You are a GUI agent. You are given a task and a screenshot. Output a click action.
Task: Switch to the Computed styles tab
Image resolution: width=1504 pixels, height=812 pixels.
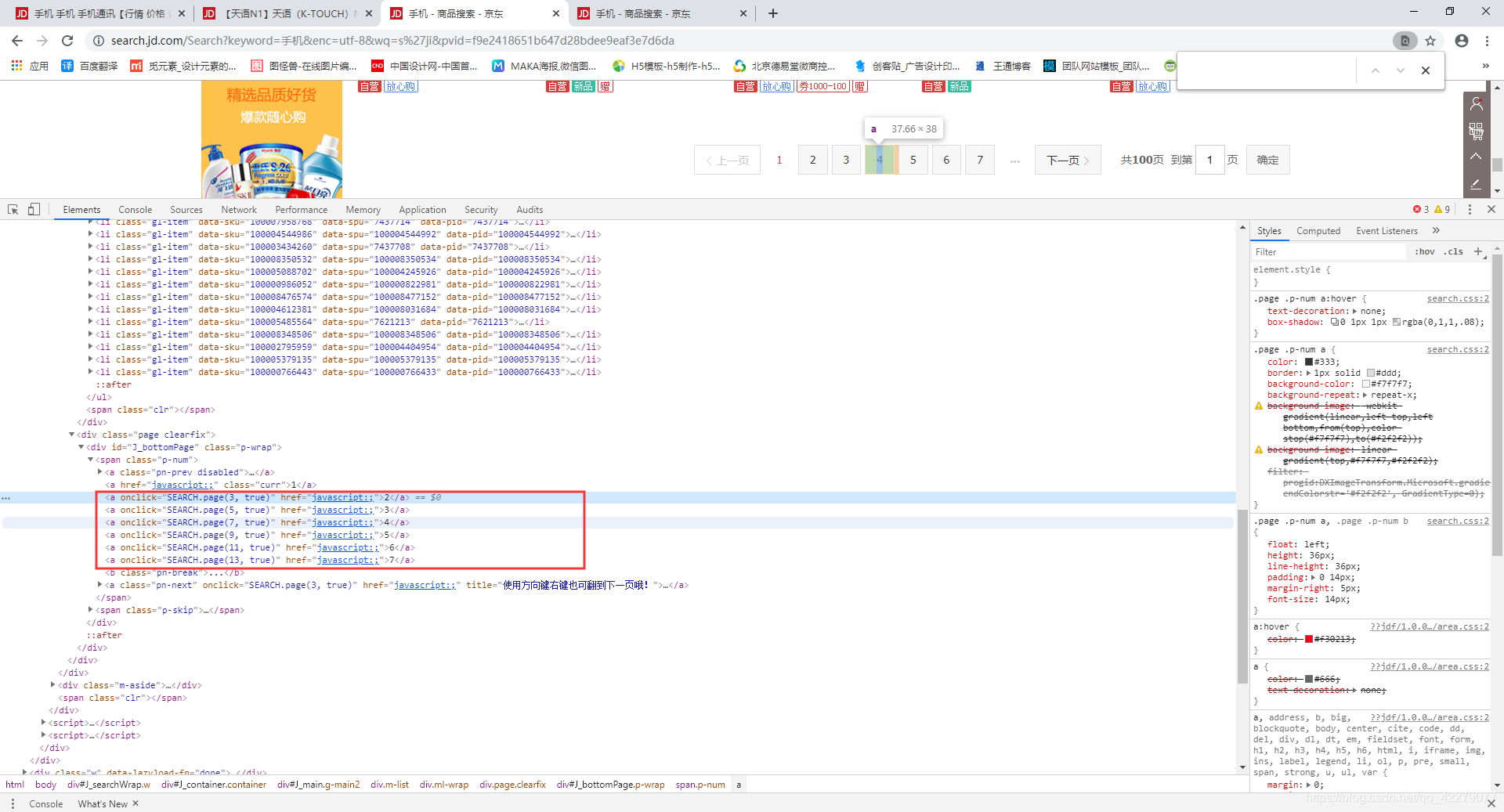pyautogui.click(x=1318, y=231)
